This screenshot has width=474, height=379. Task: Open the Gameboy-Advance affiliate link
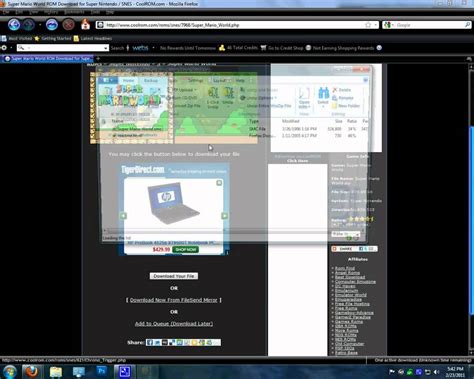(x=354, y=313)
